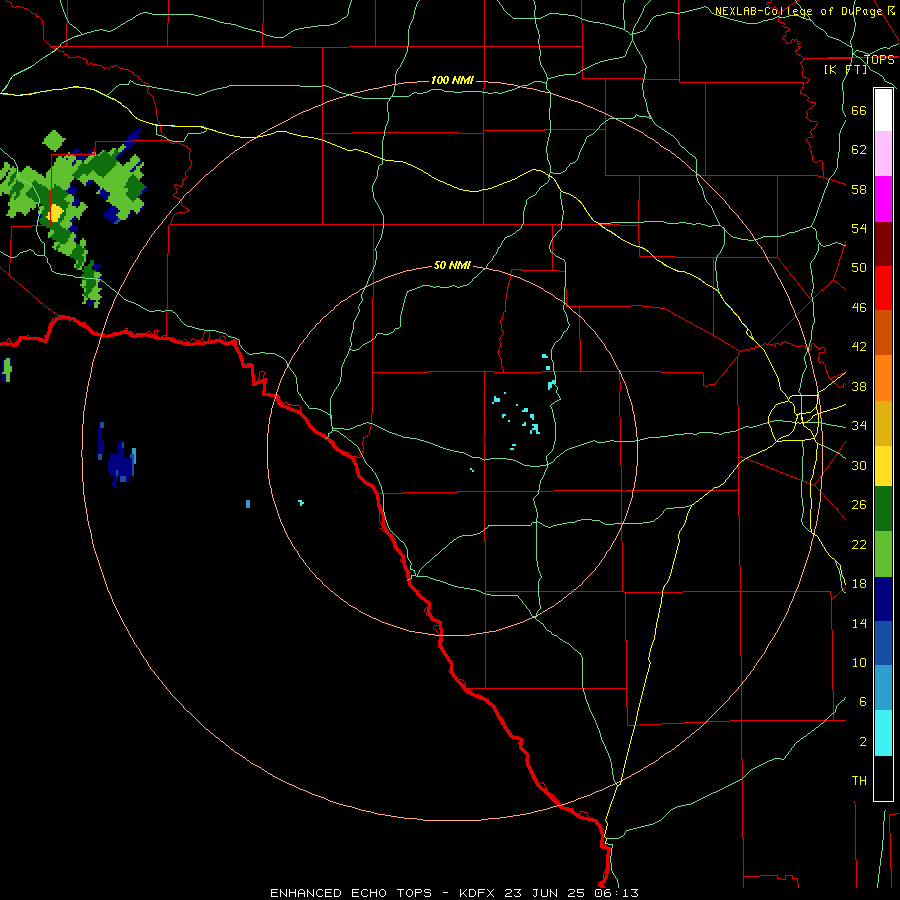Click the legend value 10
This screenshot has height=900, width=900.
859,662
